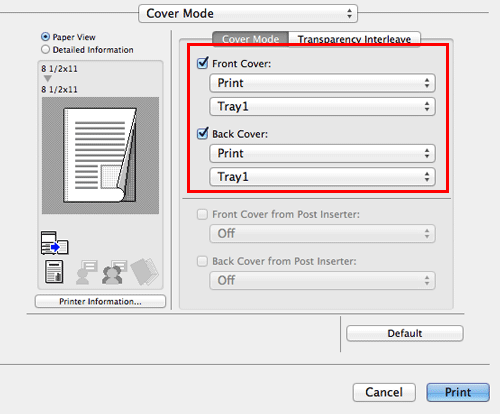Image resolution: width=500 pixels, height=414 pixels.
Task: Click the single user message icon
Action: (x=86, y=272)
